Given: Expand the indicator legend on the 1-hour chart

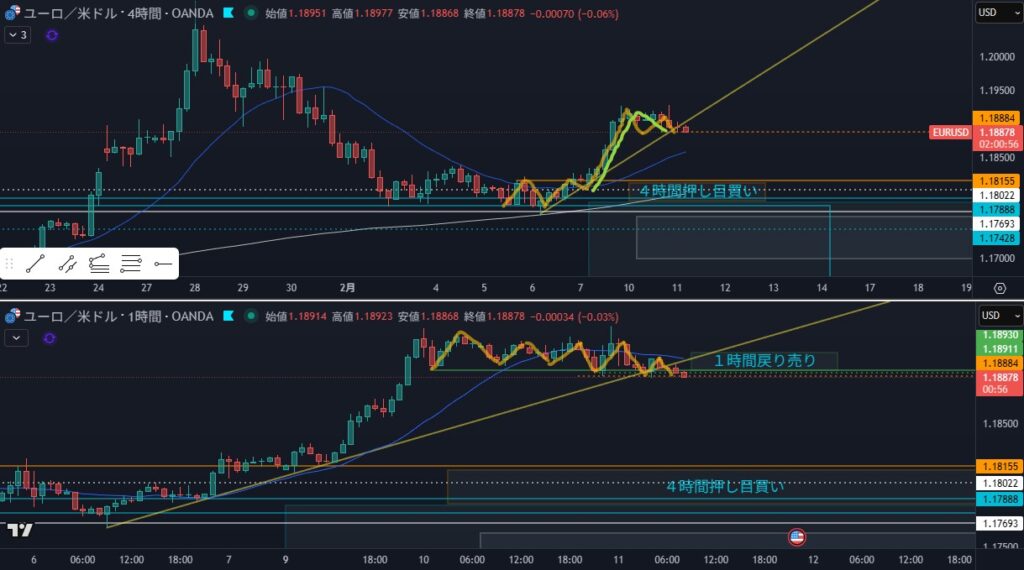Looking at the screenshot, I should (x=15, y=337).
